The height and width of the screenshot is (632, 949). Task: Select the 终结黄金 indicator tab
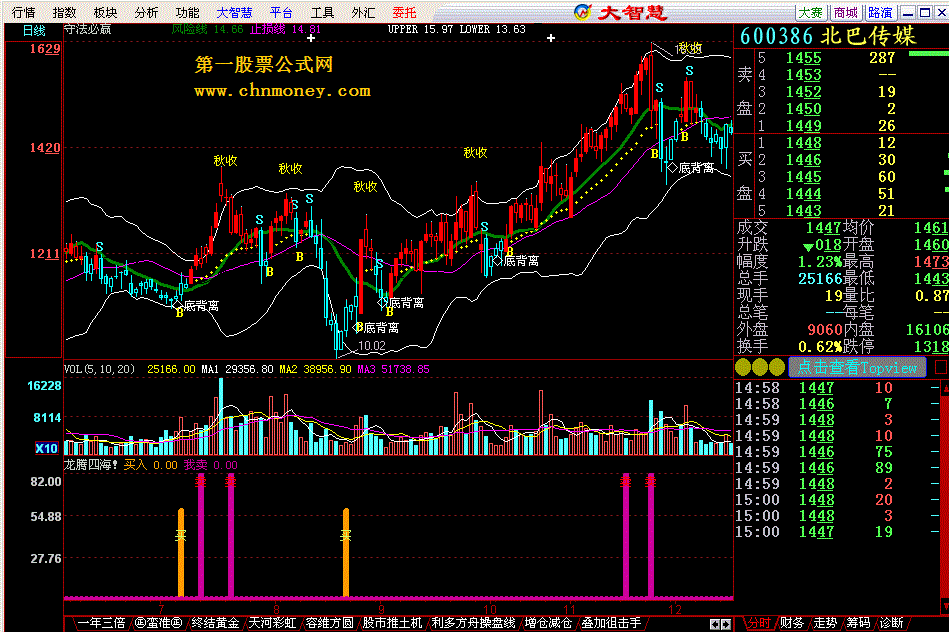pyautogui.click(x=215, y=623)
